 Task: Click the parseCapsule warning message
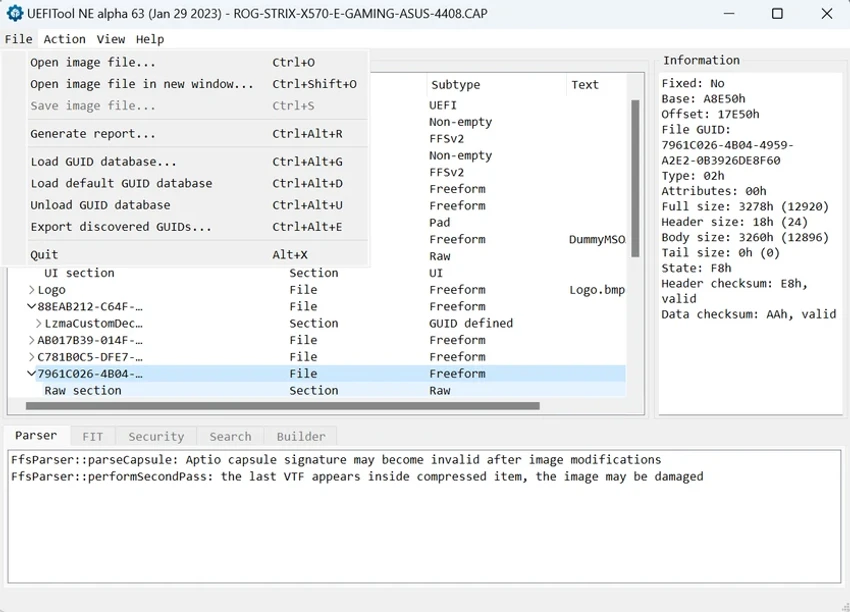(x=336, y=460)
